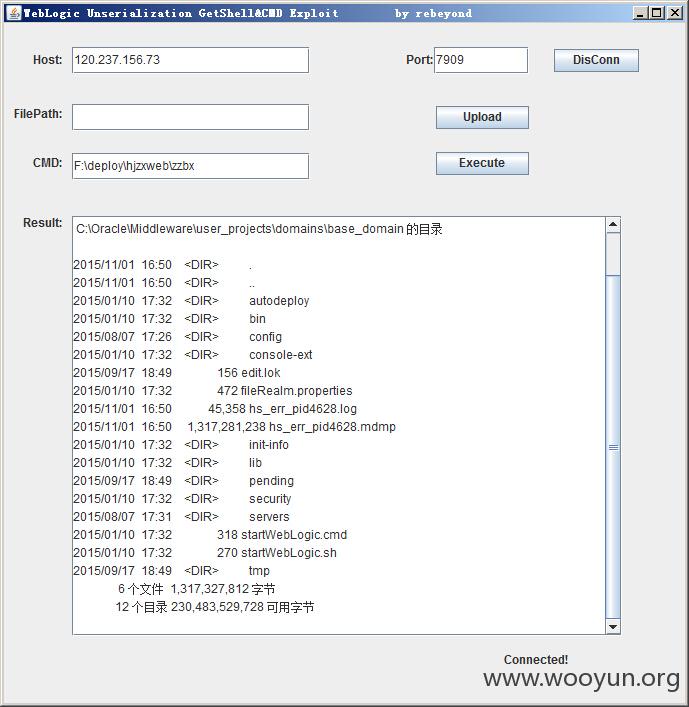Click the hs_err_pid4628.mdmp entry
Image resolution: width=689 pixels, height=707 pixels.
coord(234,427)
